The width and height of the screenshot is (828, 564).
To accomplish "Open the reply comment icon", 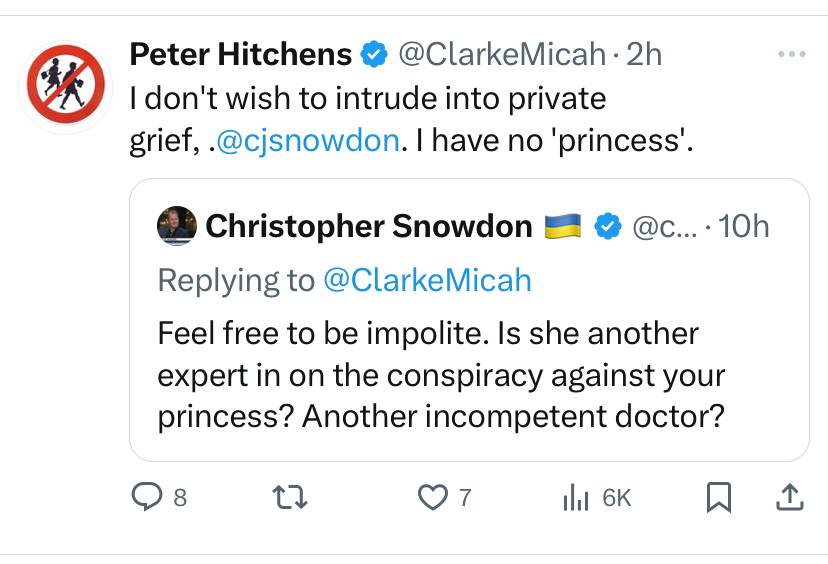I will pyautogui.click(x=147, y=497).
